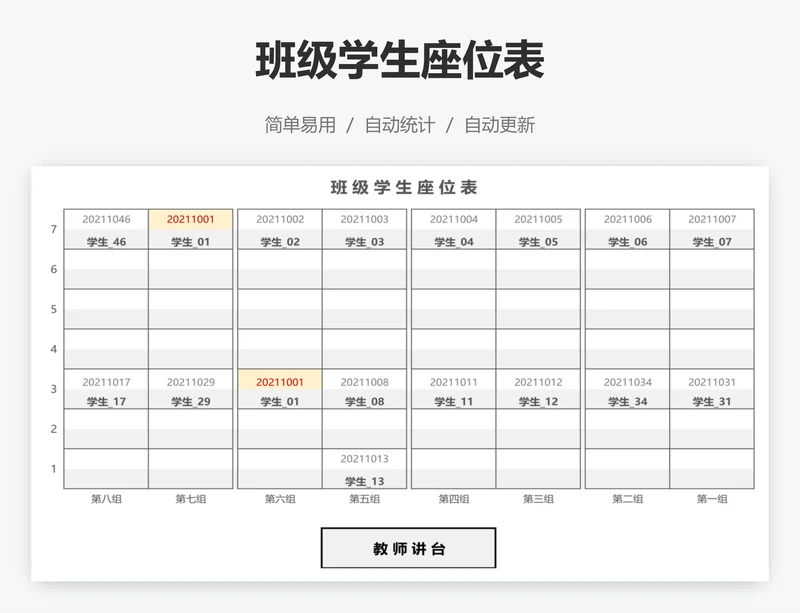Screen dimensions: 800x613
Task: Click row number 7 label
Action: [x=54, y=229]
